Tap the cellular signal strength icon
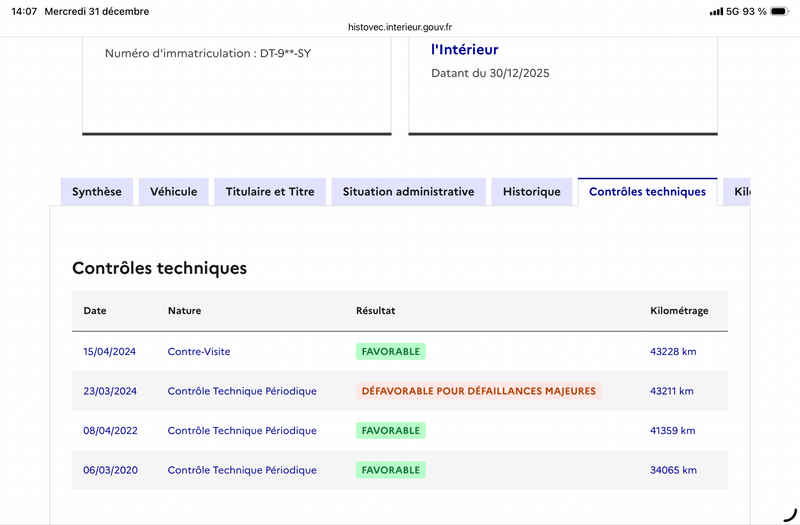 [x=716, y=11]
